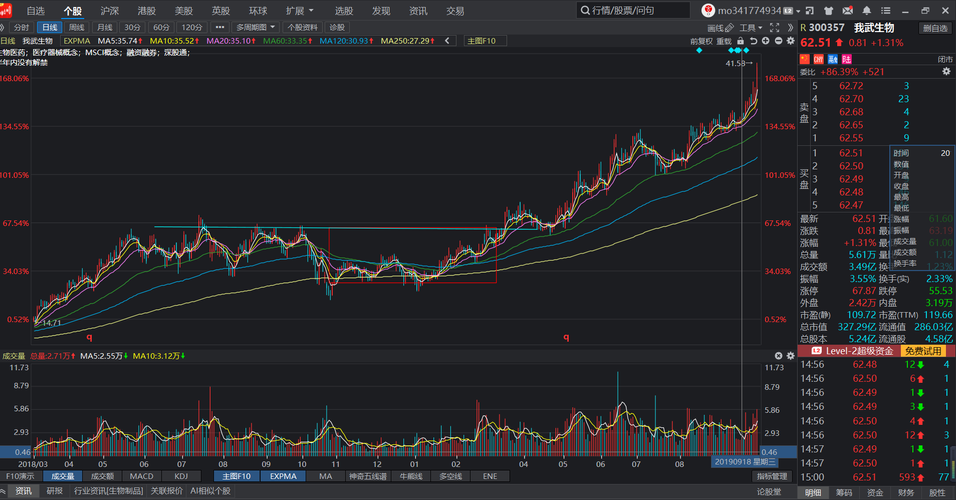Click the chart zoom-out minus icon
This screenshot has height=500, width=956.
779,41
